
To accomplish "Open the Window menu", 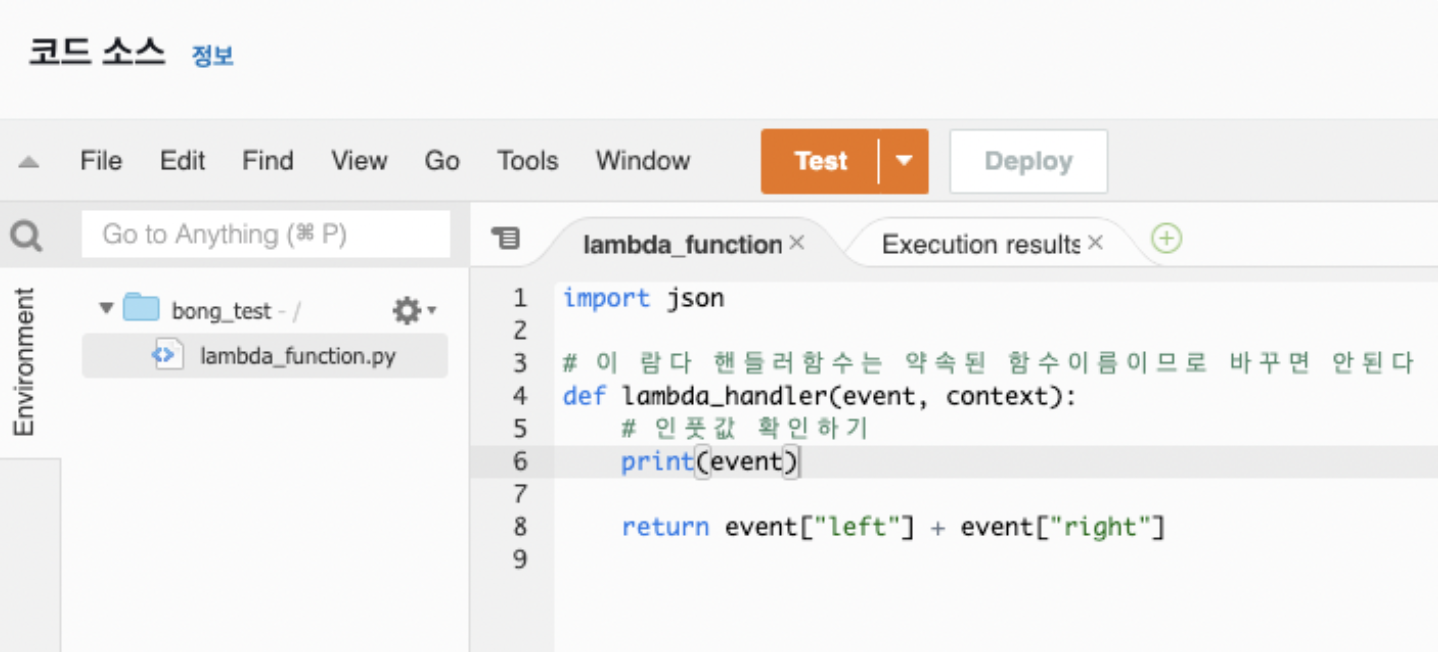I will coord(643,161).
